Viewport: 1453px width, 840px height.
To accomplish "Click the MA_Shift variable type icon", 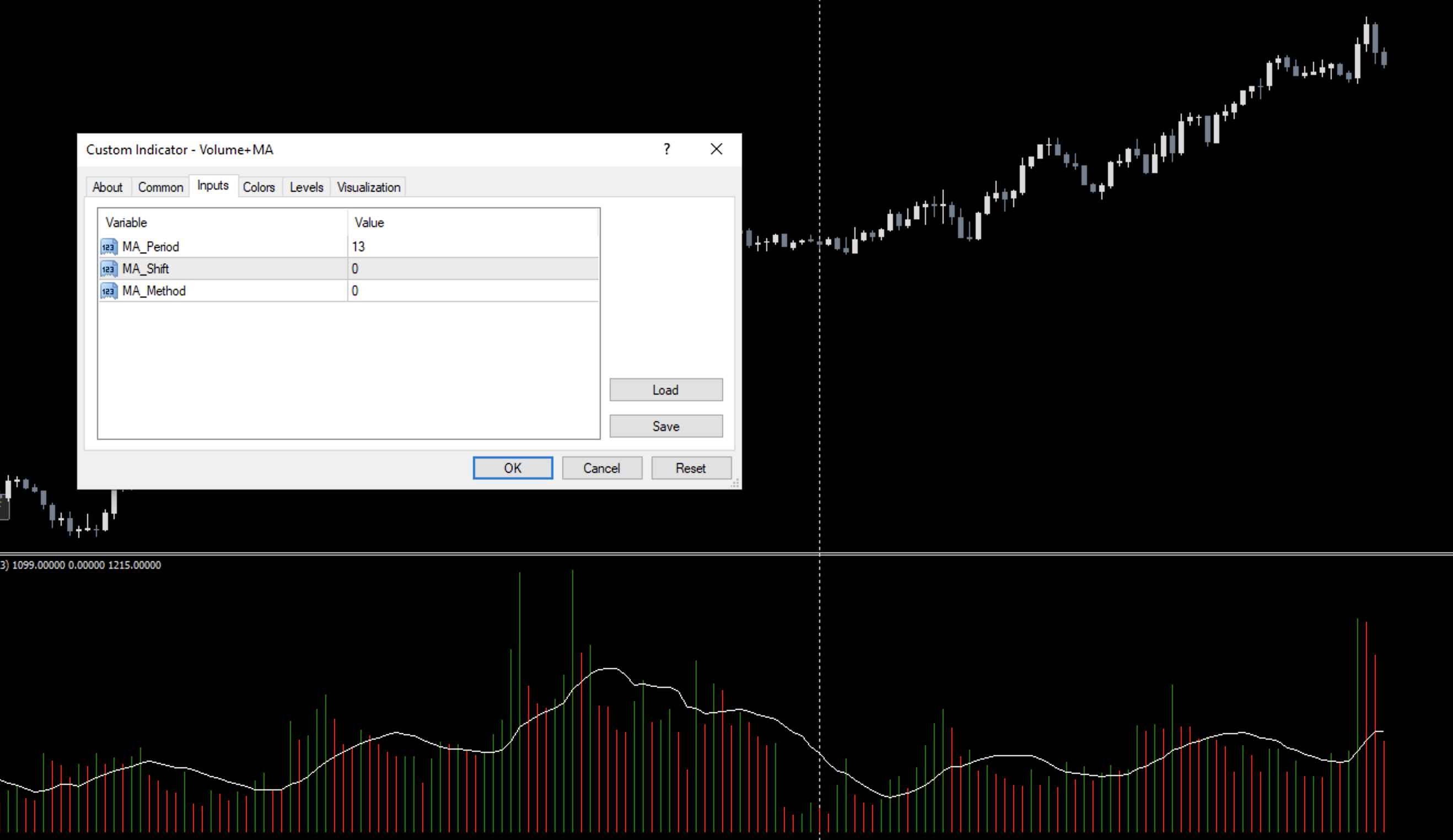I will [x=109, y=268].
